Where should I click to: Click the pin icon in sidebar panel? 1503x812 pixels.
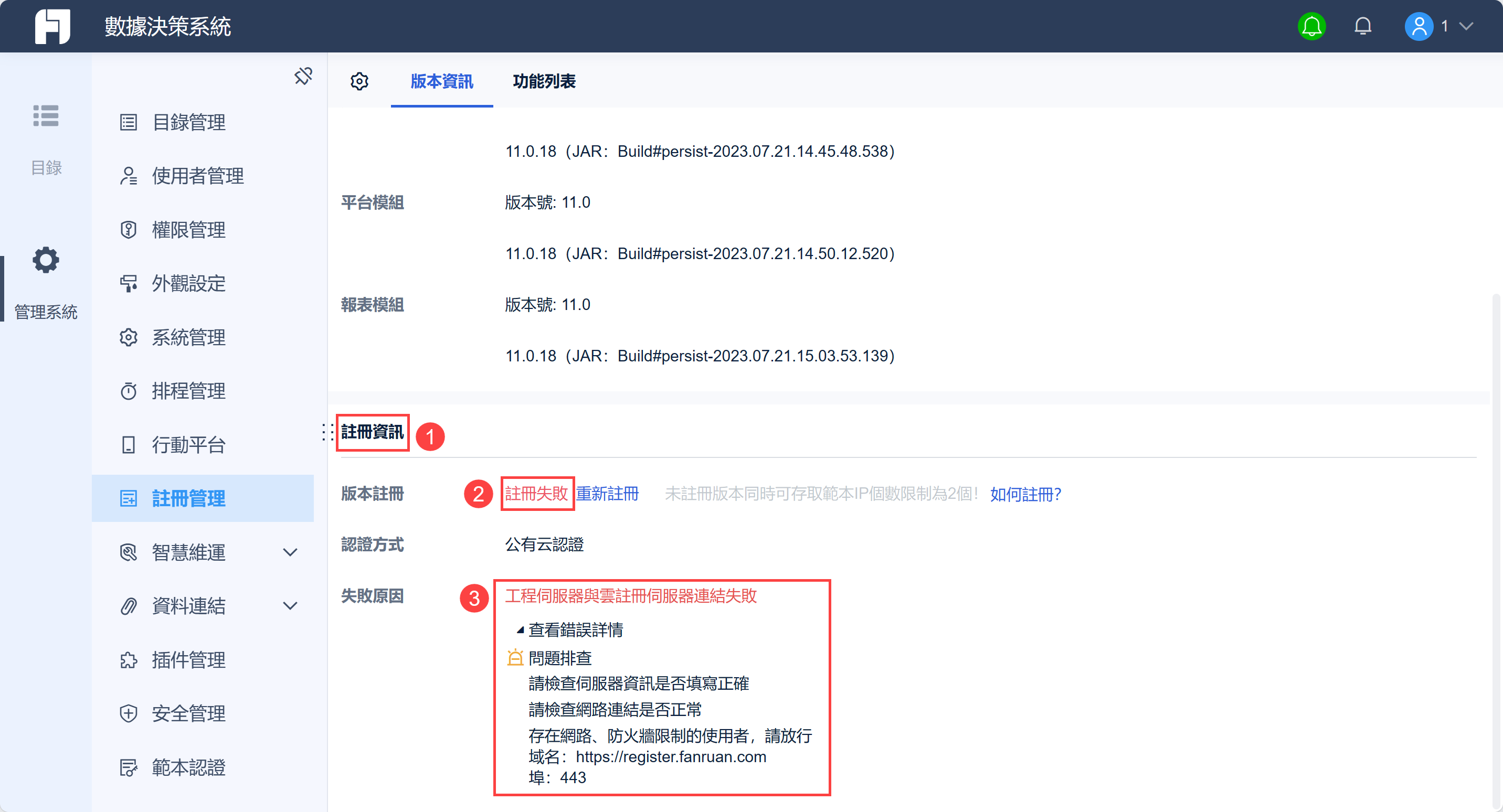coord(303,76)
